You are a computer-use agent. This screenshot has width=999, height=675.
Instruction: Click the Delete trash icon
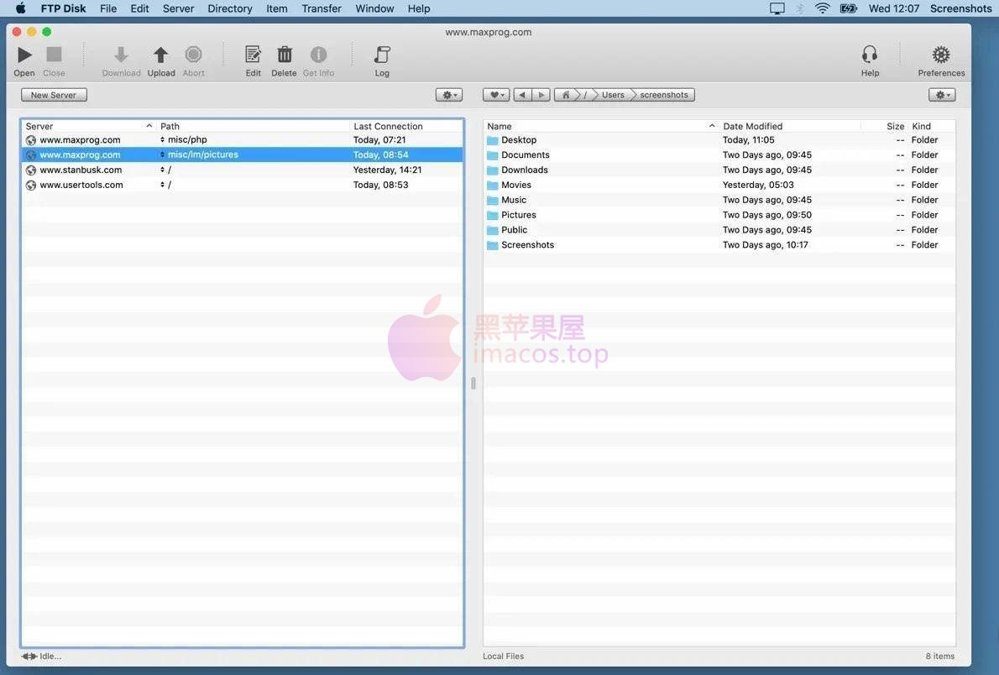click(284, 55)
